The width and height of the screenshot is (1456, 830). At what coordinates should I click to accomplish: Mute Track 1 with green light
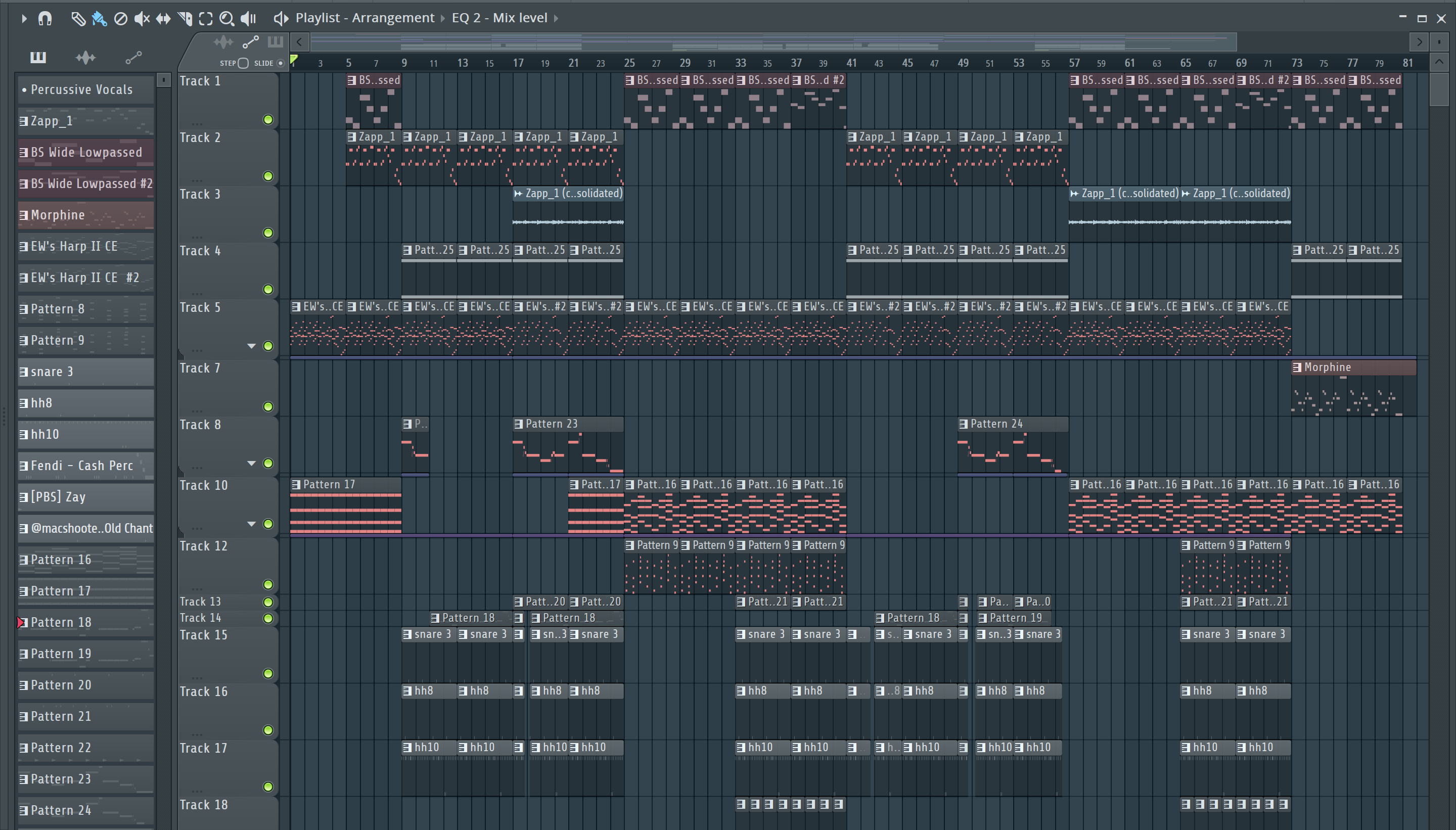[268, 120]
